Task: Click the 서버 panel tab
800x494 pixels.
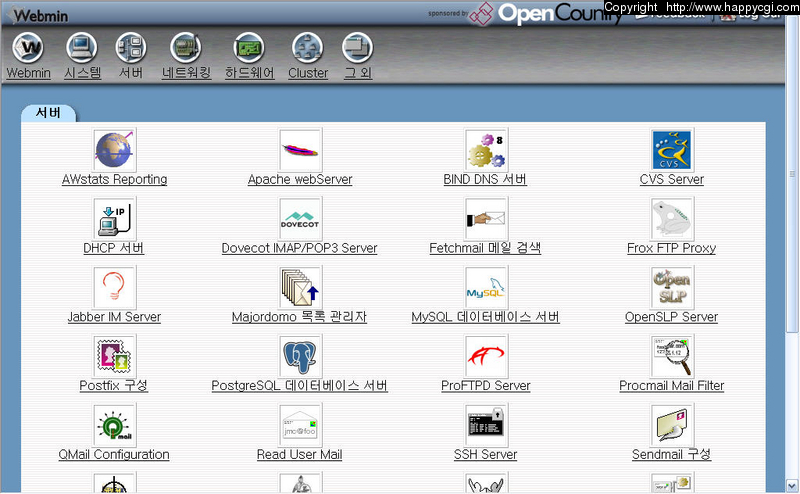Action: point(48,113)
